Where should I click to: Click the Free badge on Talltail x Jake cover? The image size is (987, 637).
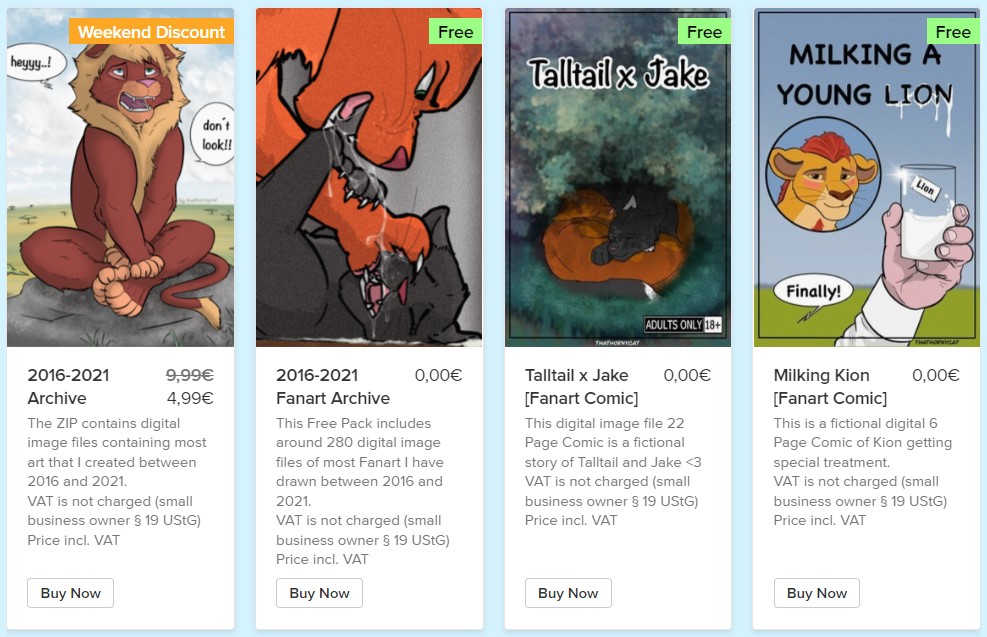point(704,31)
